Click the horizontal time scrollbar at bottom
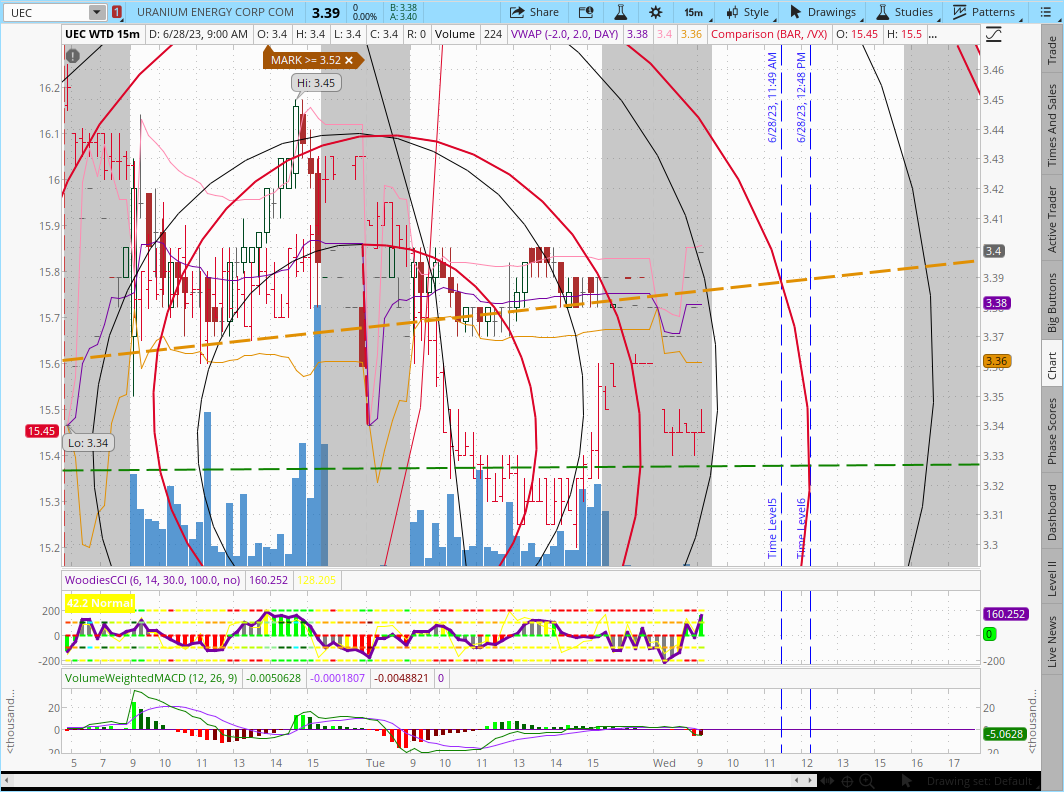The height and width of the screenshot is (792, 1064). 400,780
